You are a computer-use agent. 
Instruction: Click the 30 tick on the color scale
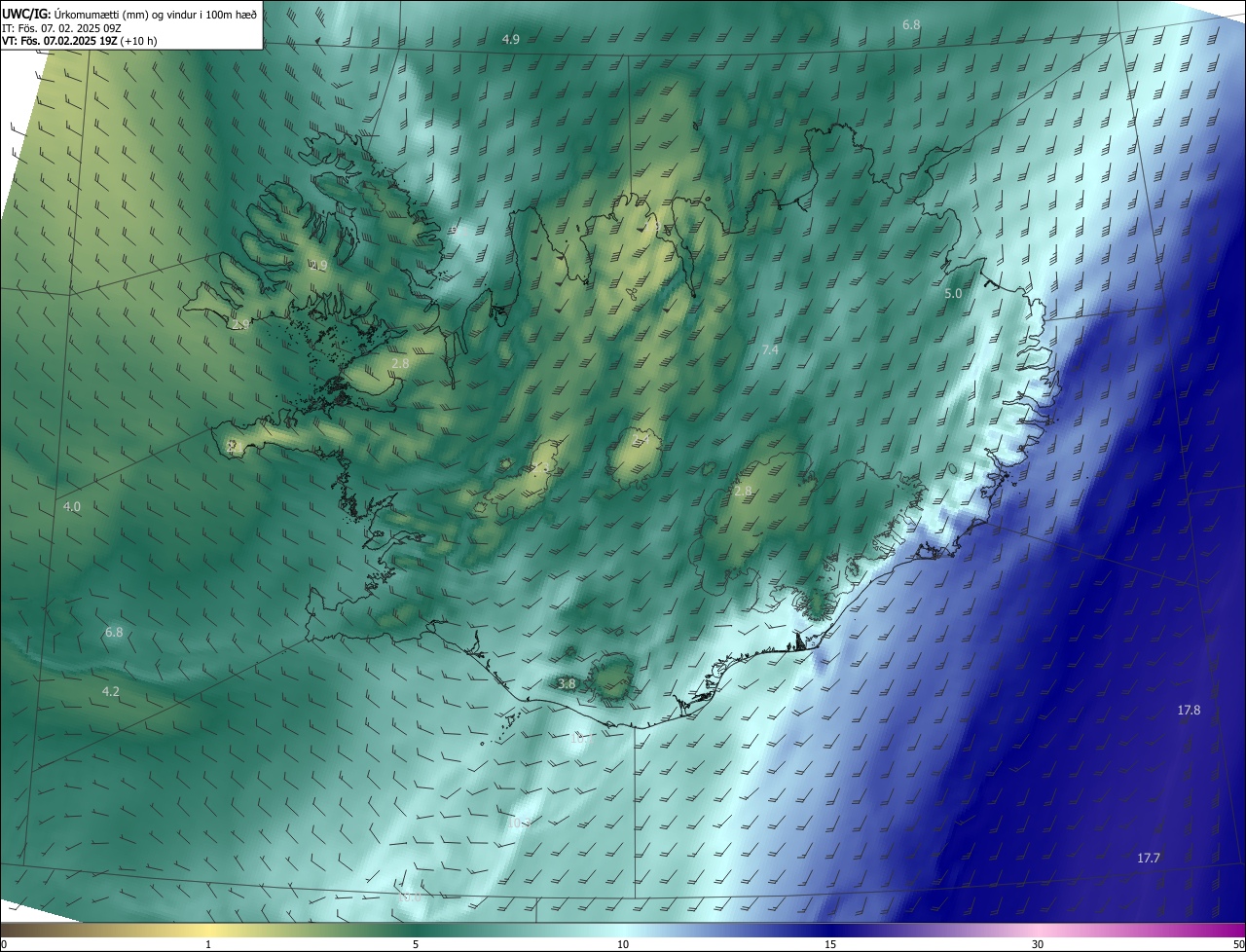(1038, 944)
